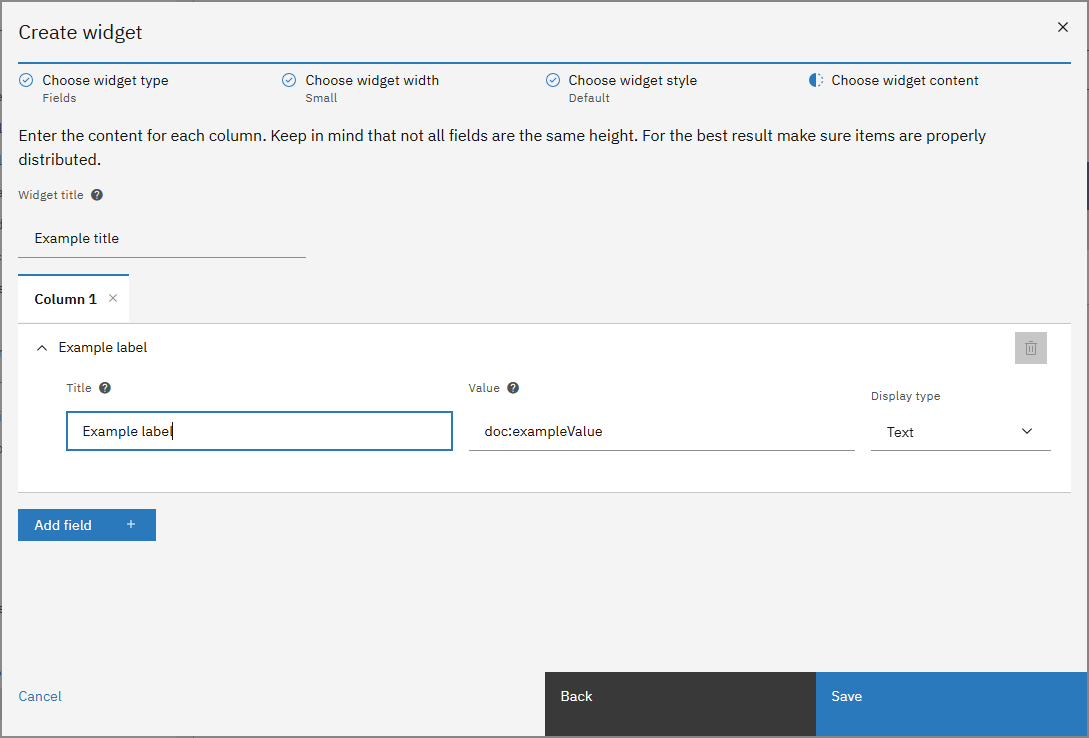The height and width of the screenshot is (738, 1089).
Task: Click the Choose widget style checkmark icon
Action: pos(552,80)
